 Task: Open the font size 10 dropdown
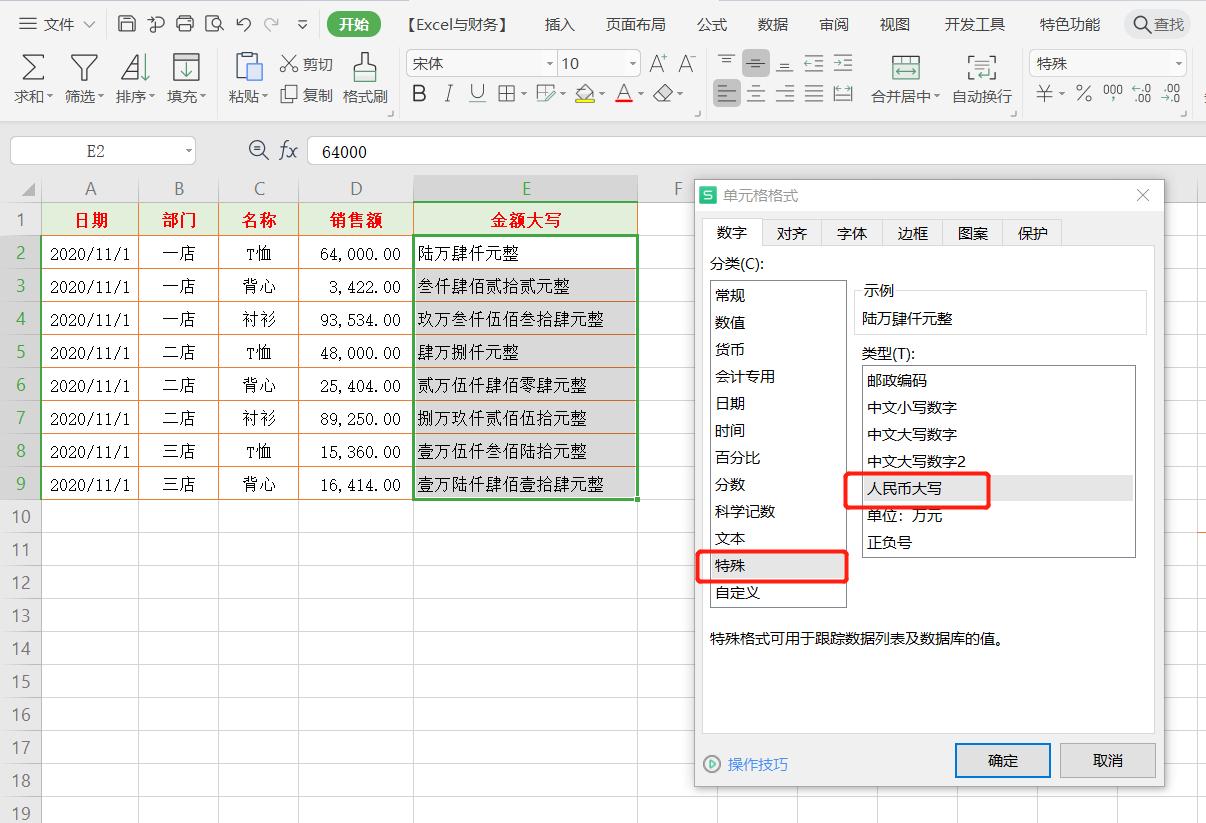tap(633, 62)
